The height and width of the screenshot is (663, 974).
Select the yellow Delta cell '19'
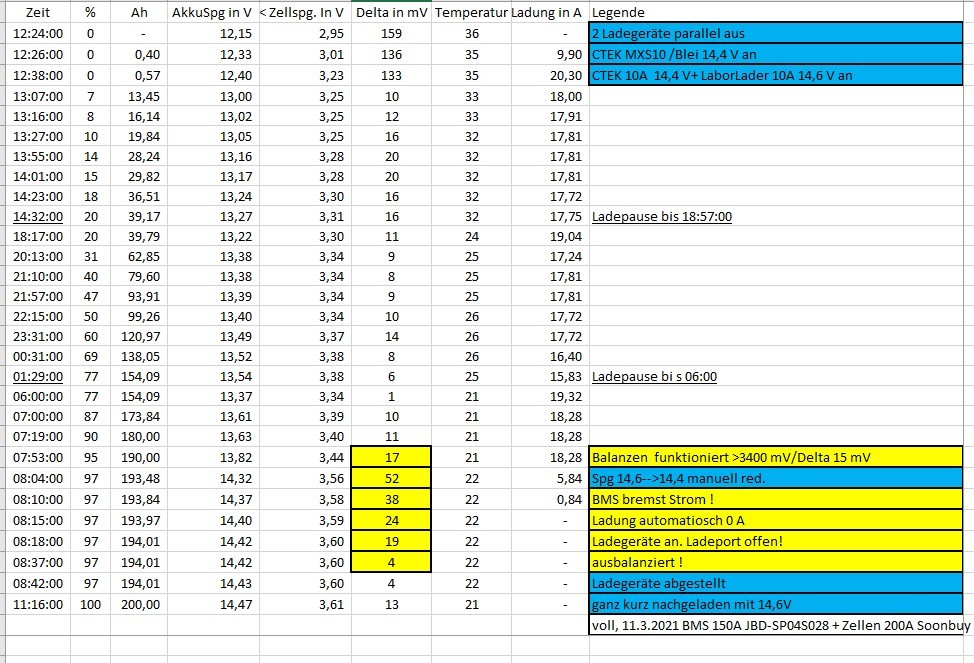coord(391,542)
